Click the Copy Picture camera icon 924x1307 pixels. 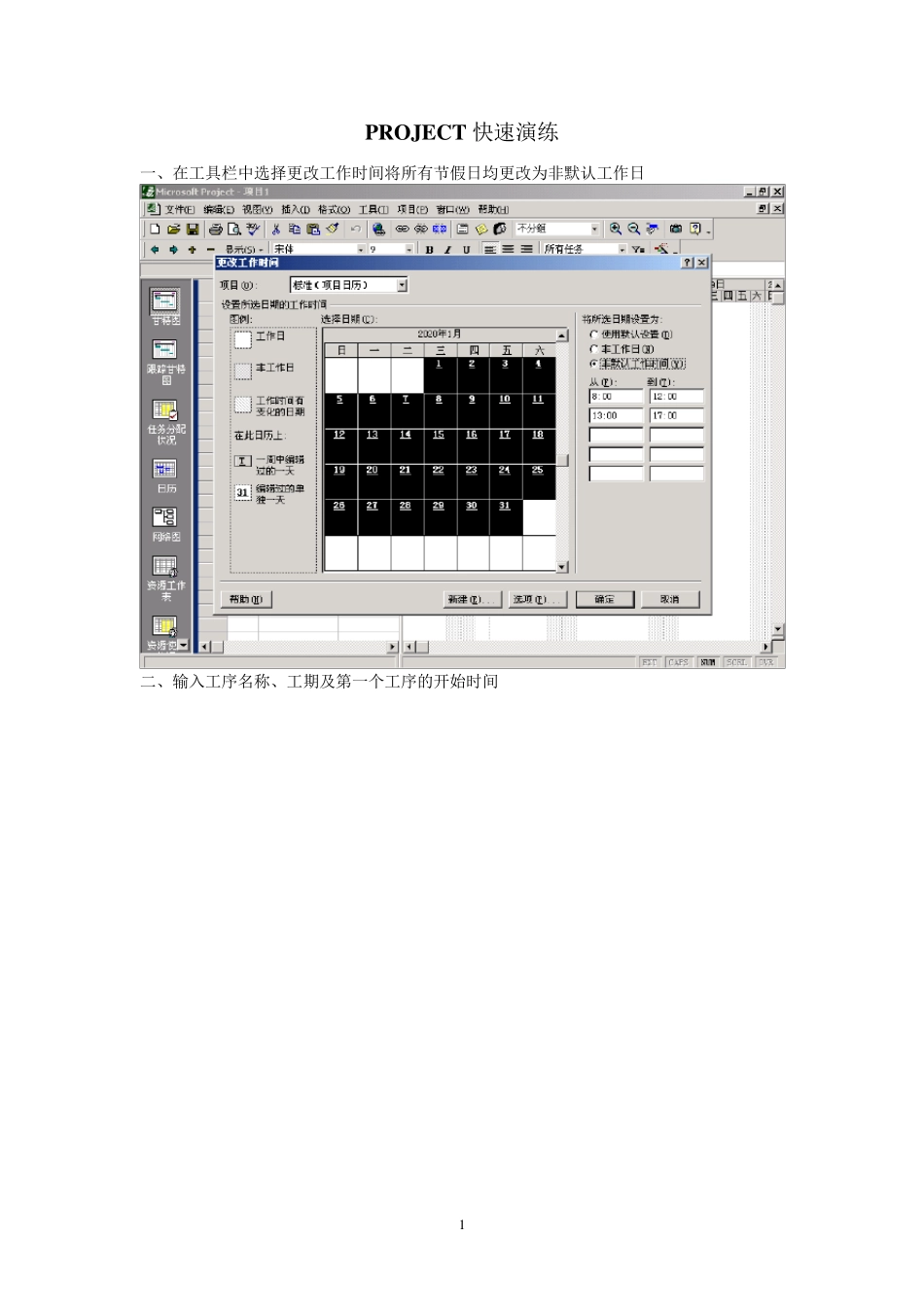coord(676,229)
